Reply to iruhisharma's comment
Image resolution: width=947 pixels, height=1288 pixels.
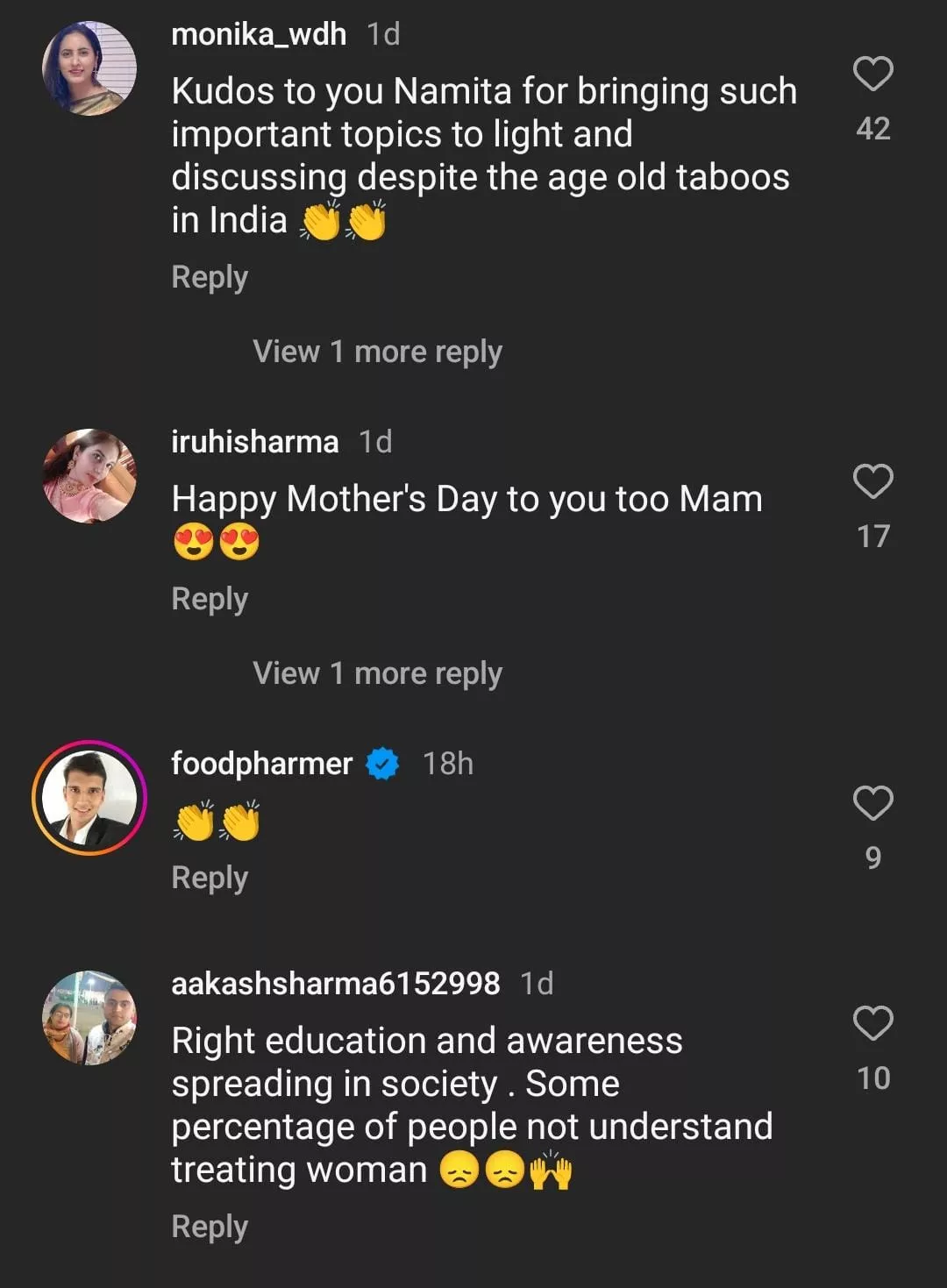pos(210,599)
